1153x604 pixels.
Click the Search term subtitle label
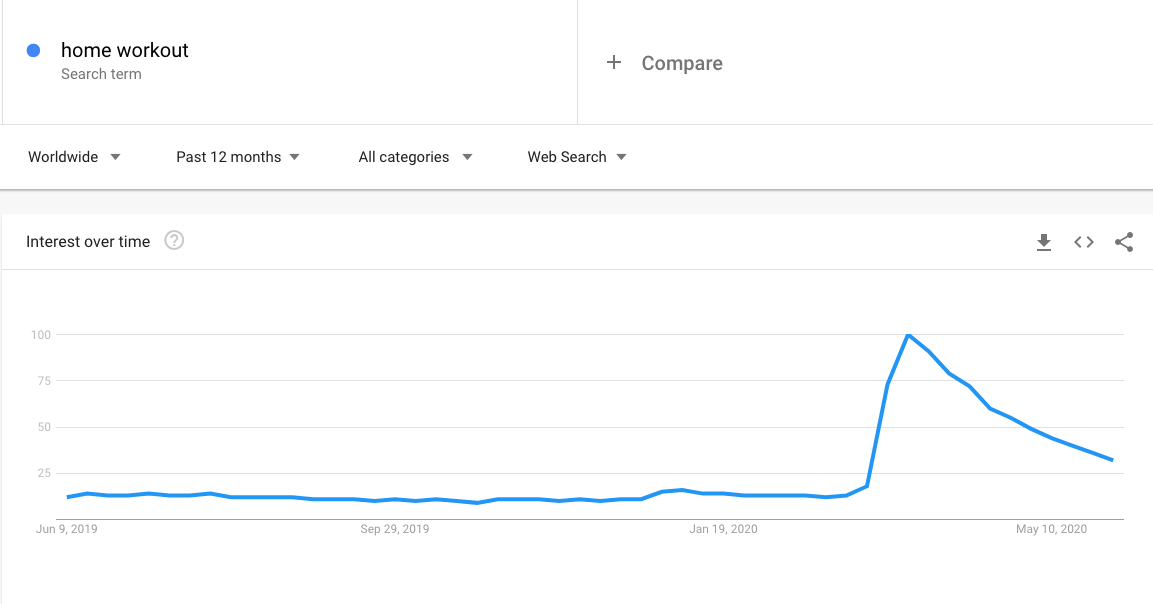pos(101,74)
